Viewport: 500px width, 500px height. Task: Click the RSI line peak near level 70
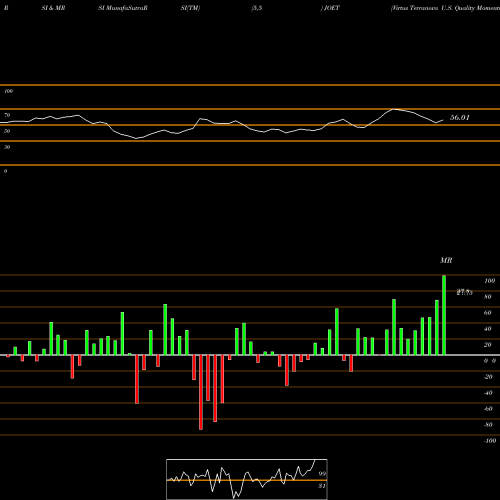pos(394,109)
